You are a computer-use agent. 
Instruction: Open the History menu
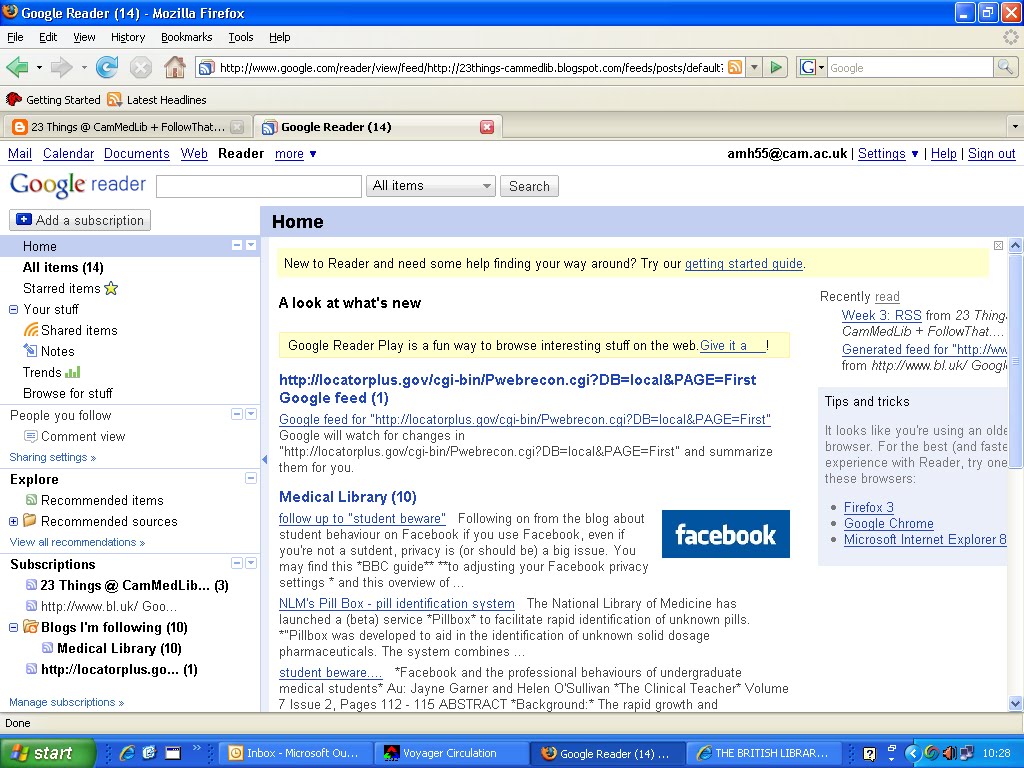pos(127,37)
